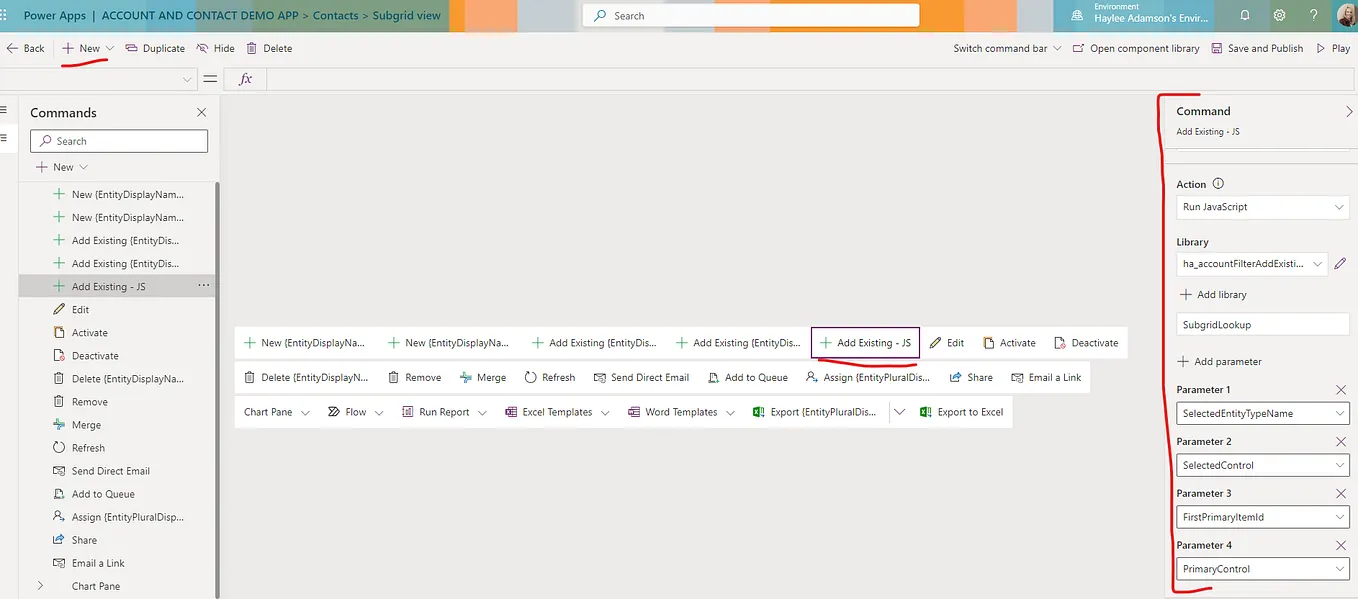The image size is (1358, 599).
Task: Click Add library
Action: pos(1213,295)
